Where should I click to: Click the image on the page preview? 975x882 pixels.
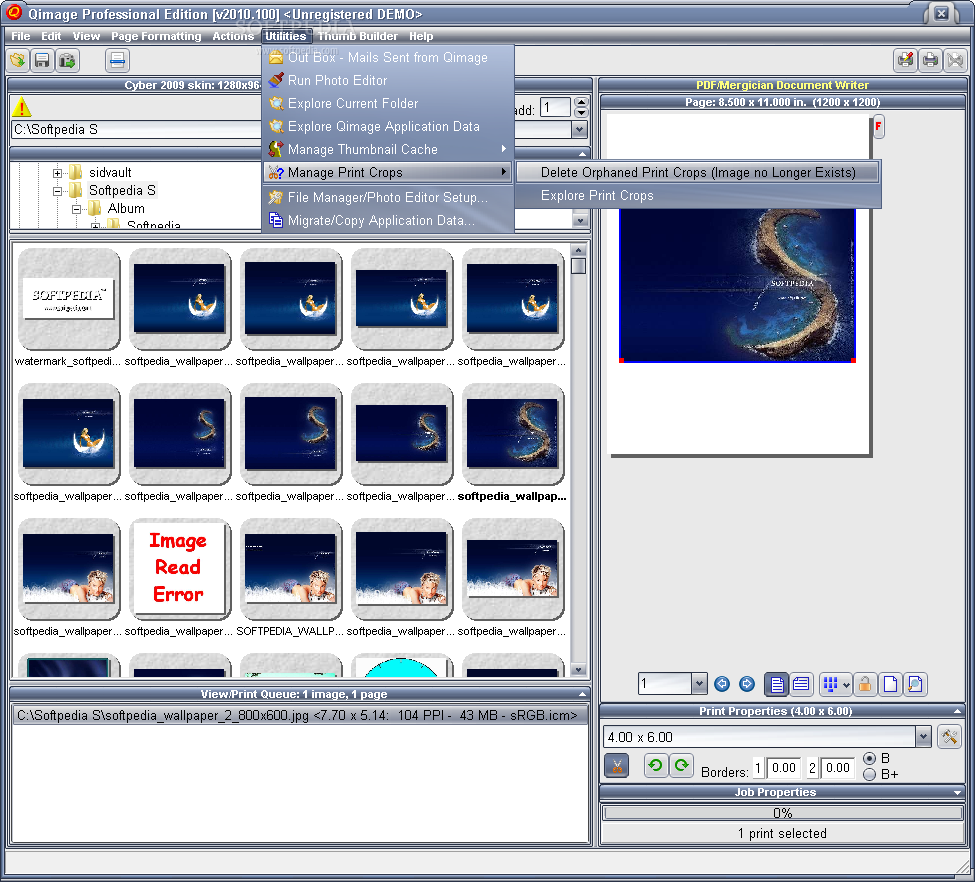click(737, 284)
